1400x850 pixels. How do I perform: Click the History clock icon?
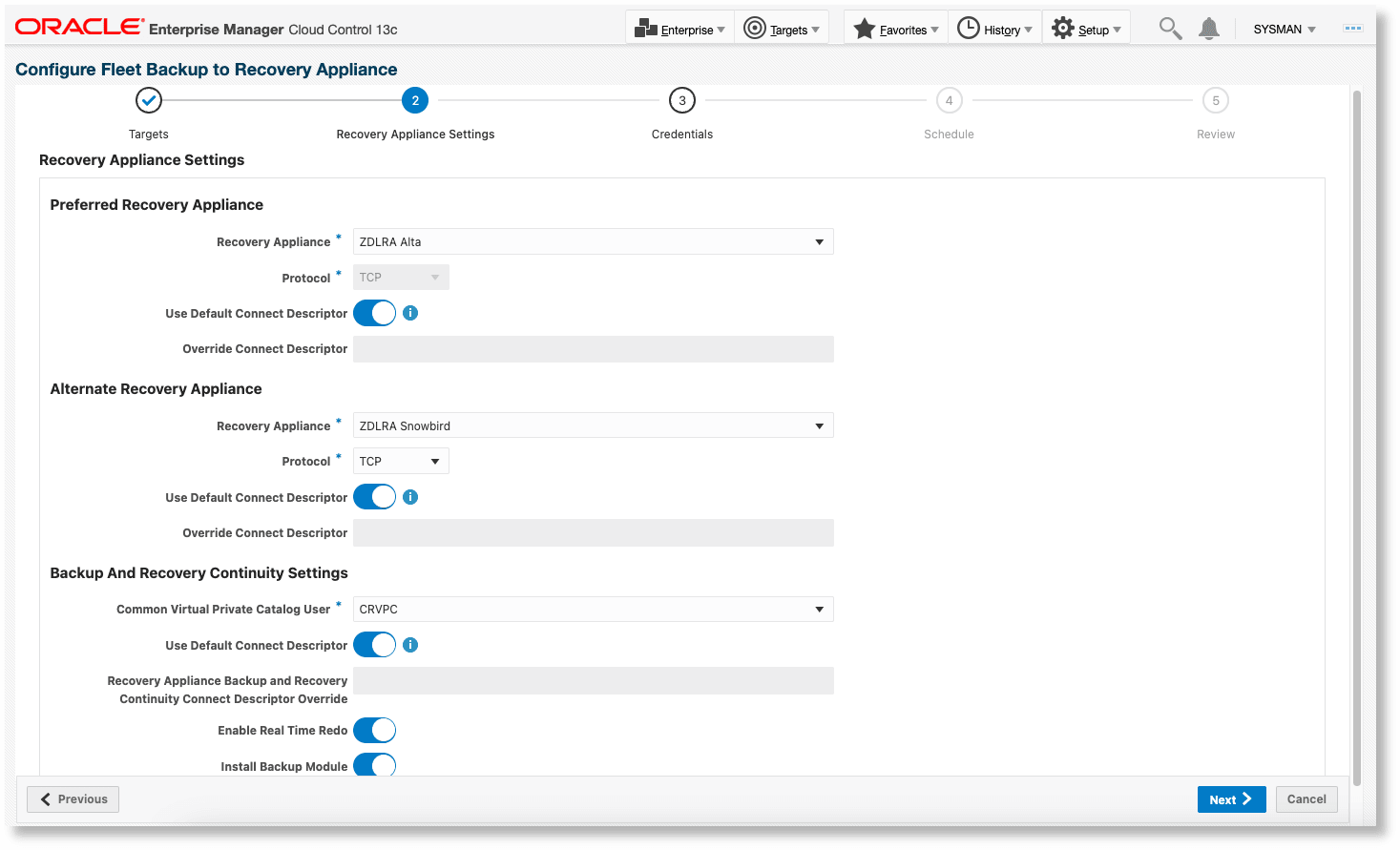click(970, 27)
